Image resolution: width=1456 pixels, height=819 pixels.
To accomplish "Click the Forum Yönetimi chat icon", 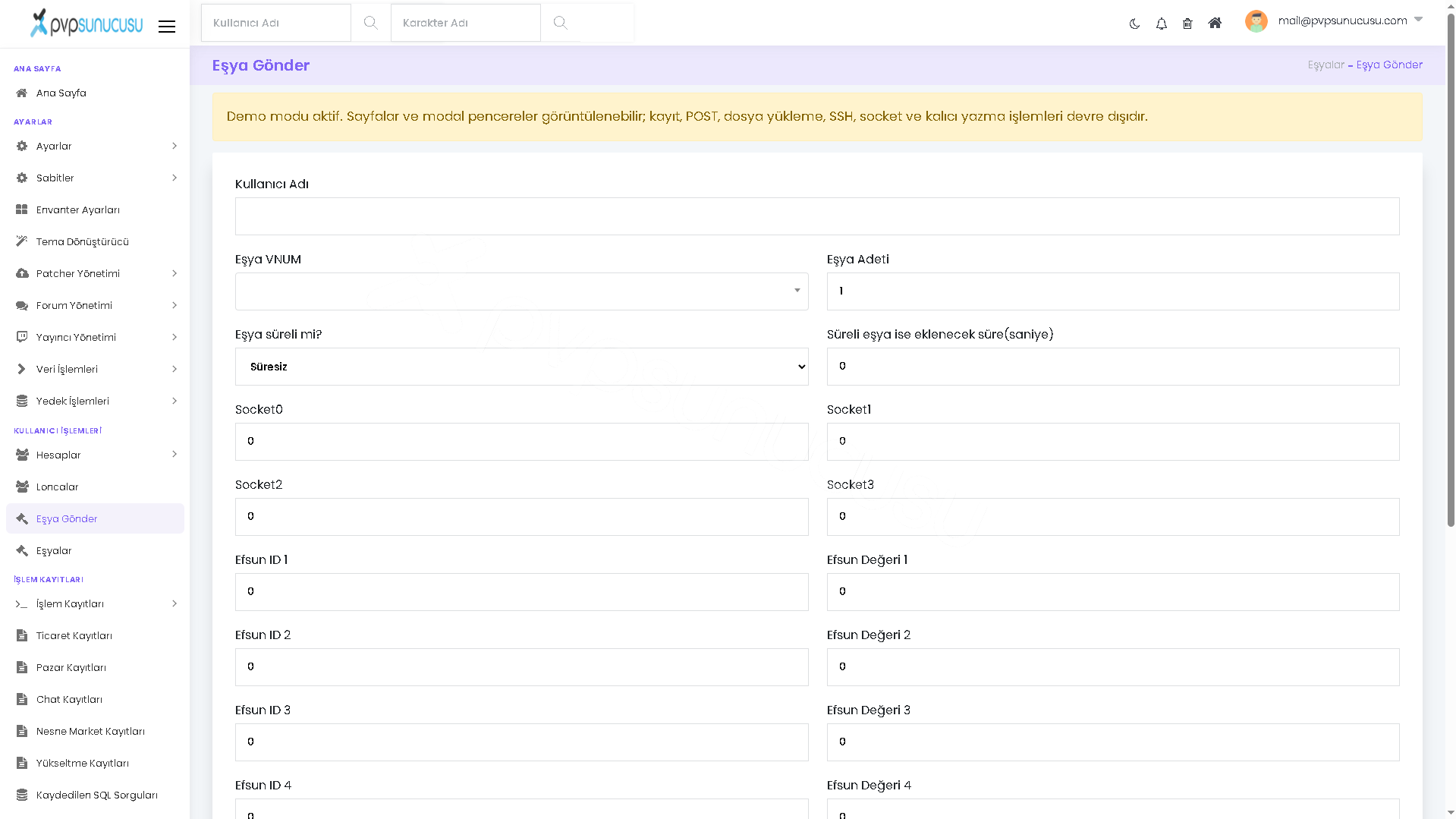I will point(22,305).
